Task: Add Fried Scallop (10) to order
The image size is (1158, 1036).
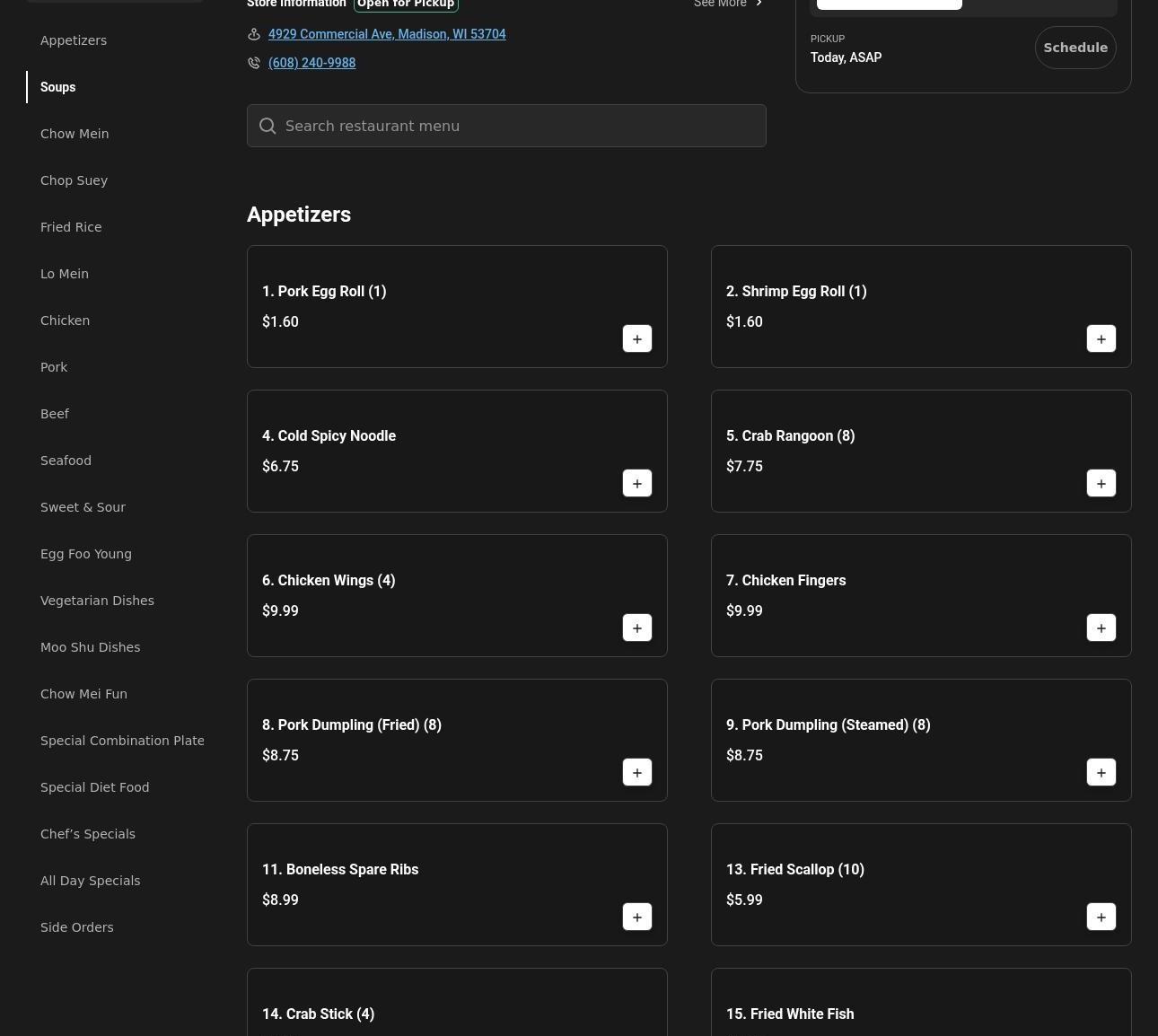Action: 1101,917
